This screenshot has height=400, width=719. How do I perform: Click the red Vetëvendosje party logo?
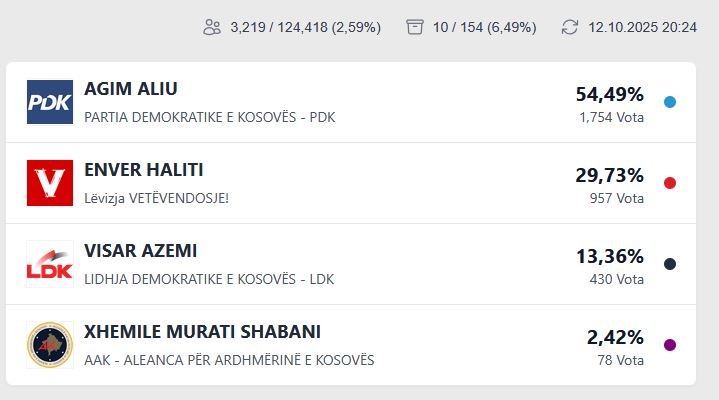pos(50,183)
